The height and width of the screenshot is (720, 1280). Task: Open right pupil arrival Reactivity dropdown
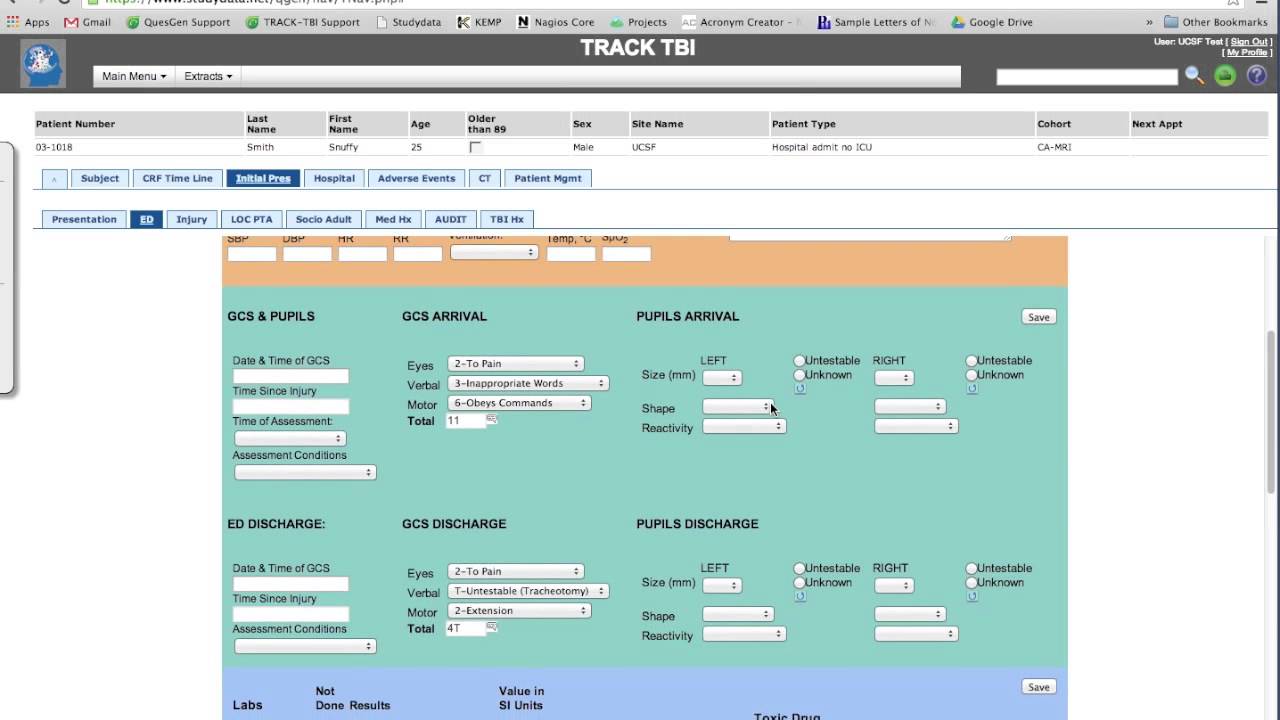pos(916,426)
